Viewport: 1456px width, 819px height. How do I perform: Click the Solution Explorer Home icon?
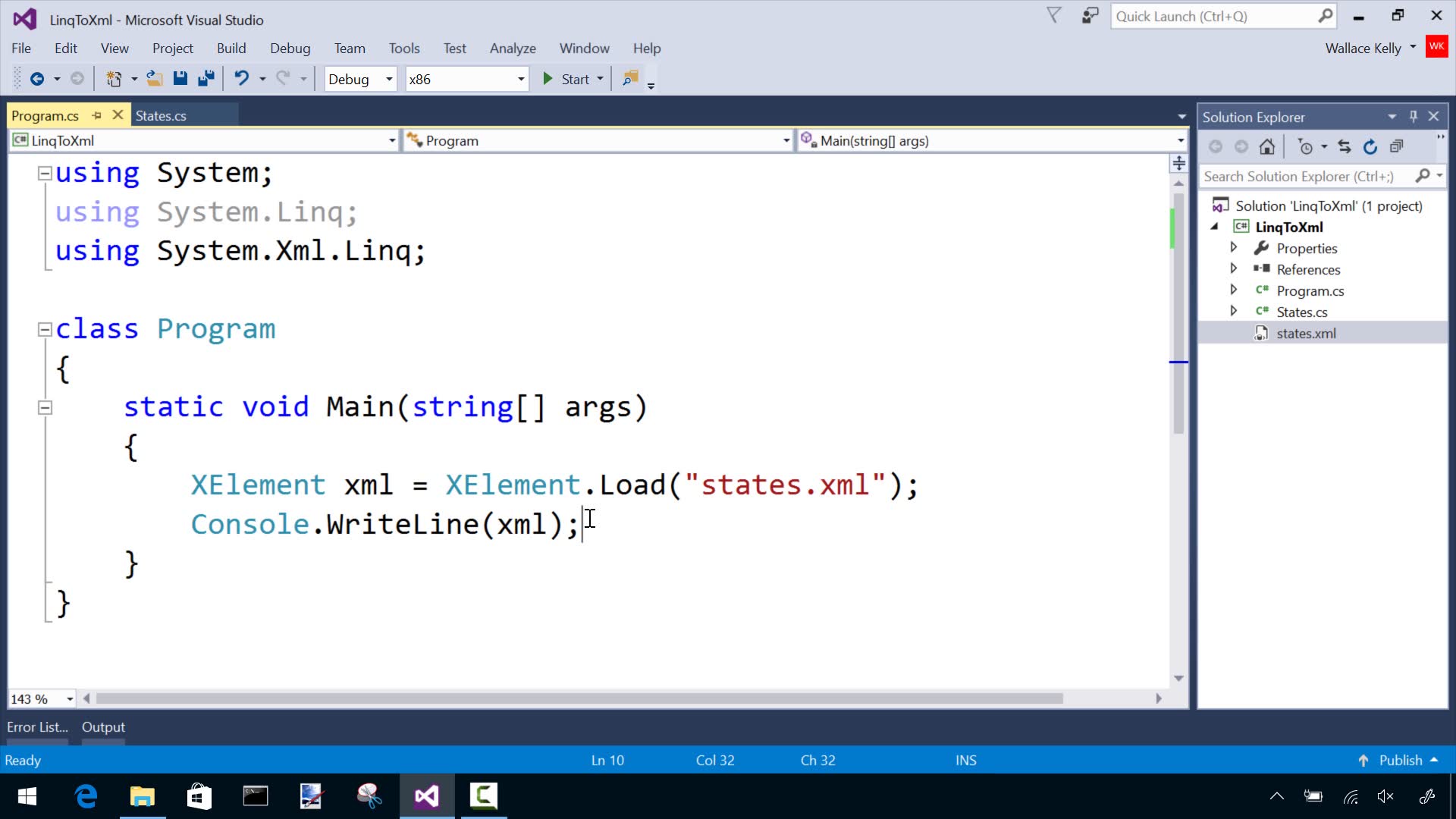[1267, 147]
